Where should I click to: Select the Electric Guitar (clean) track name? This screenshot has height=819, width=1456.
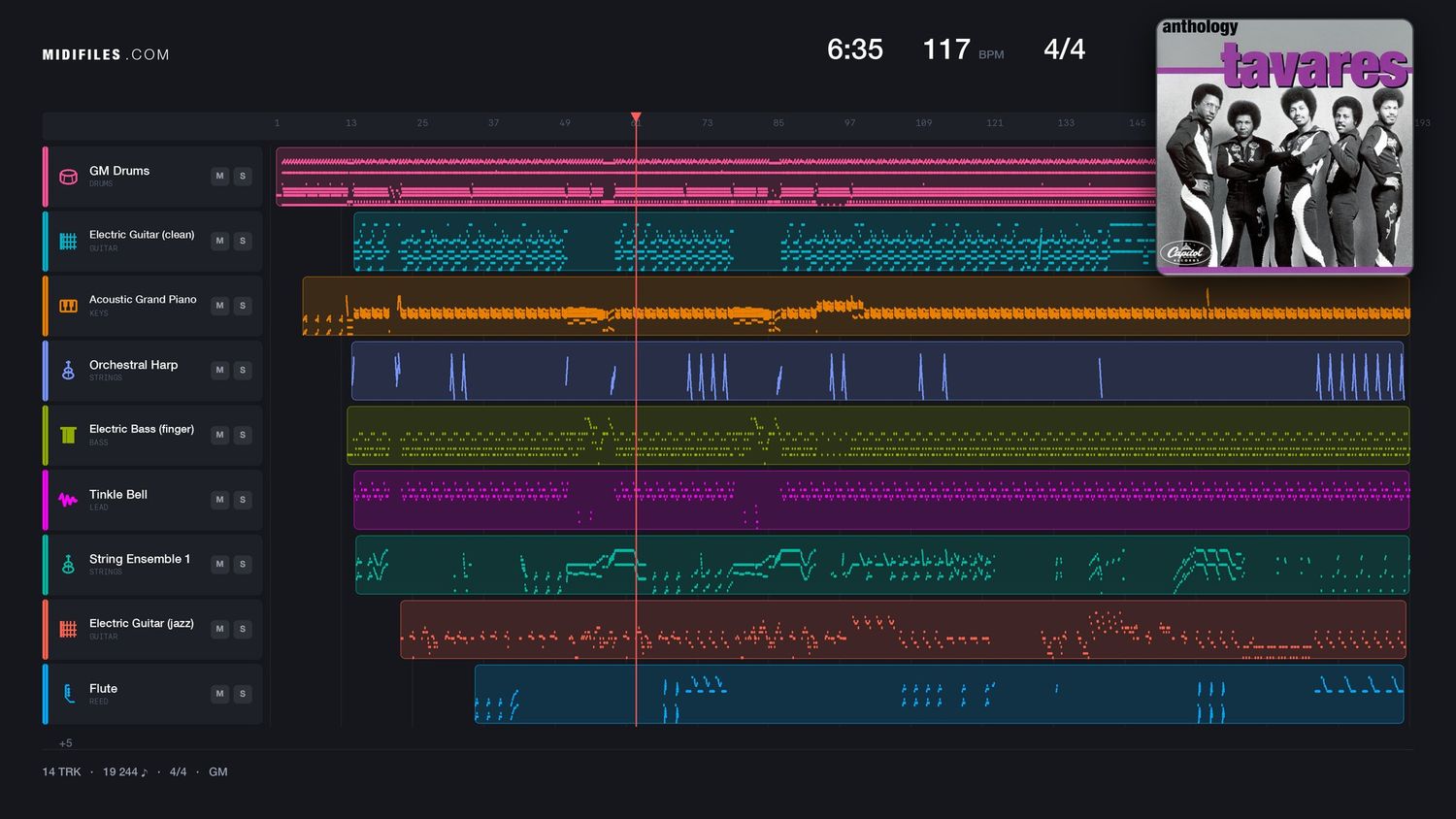click(142, 235)
